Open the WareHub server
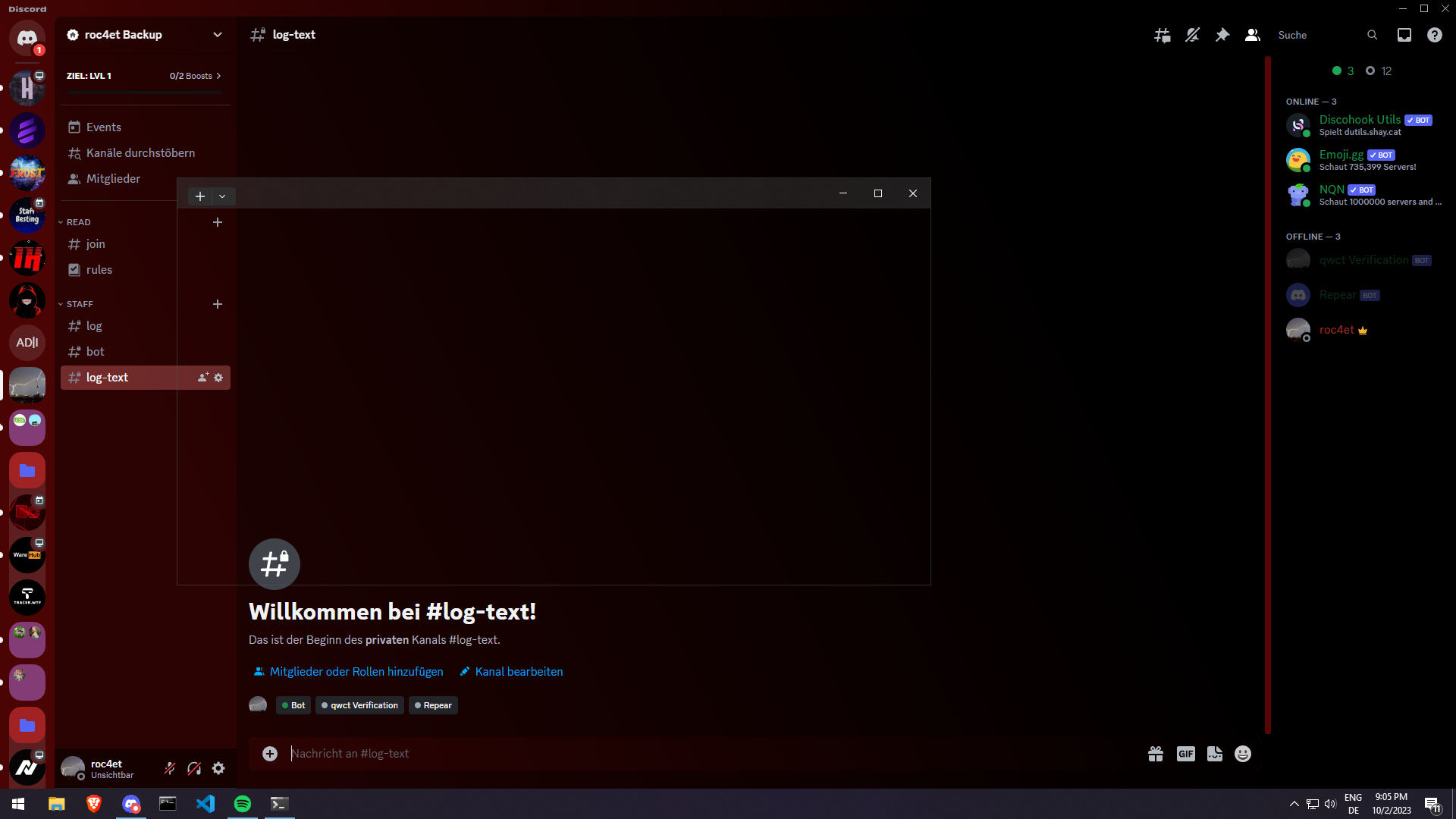The image size is (1456, 819). 27,555
